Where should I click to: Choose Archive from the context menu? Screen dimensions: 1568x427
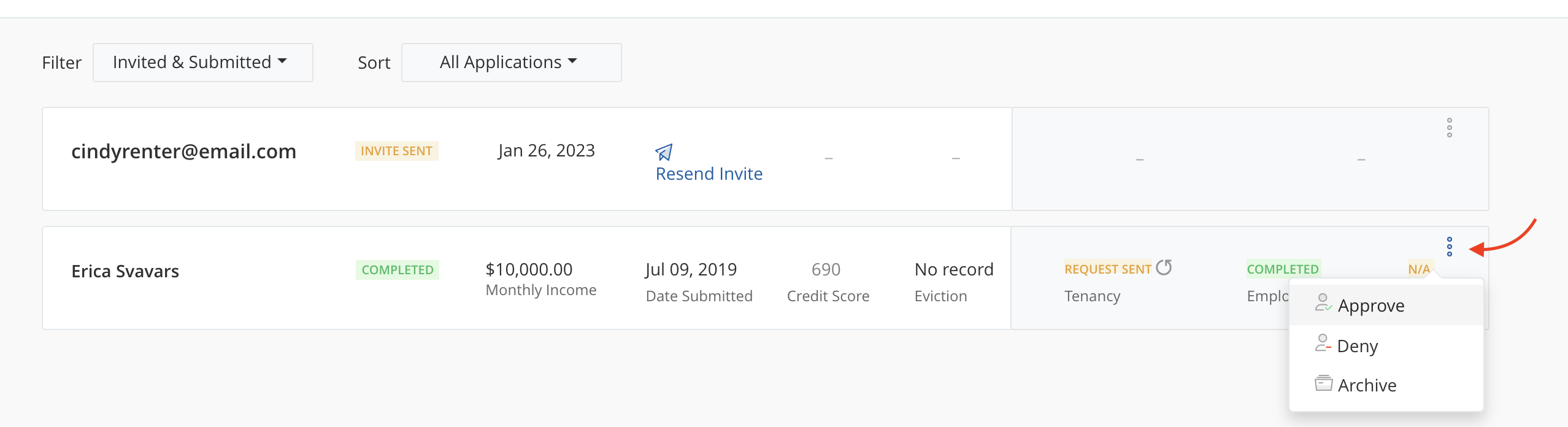tap(1367, 385)
